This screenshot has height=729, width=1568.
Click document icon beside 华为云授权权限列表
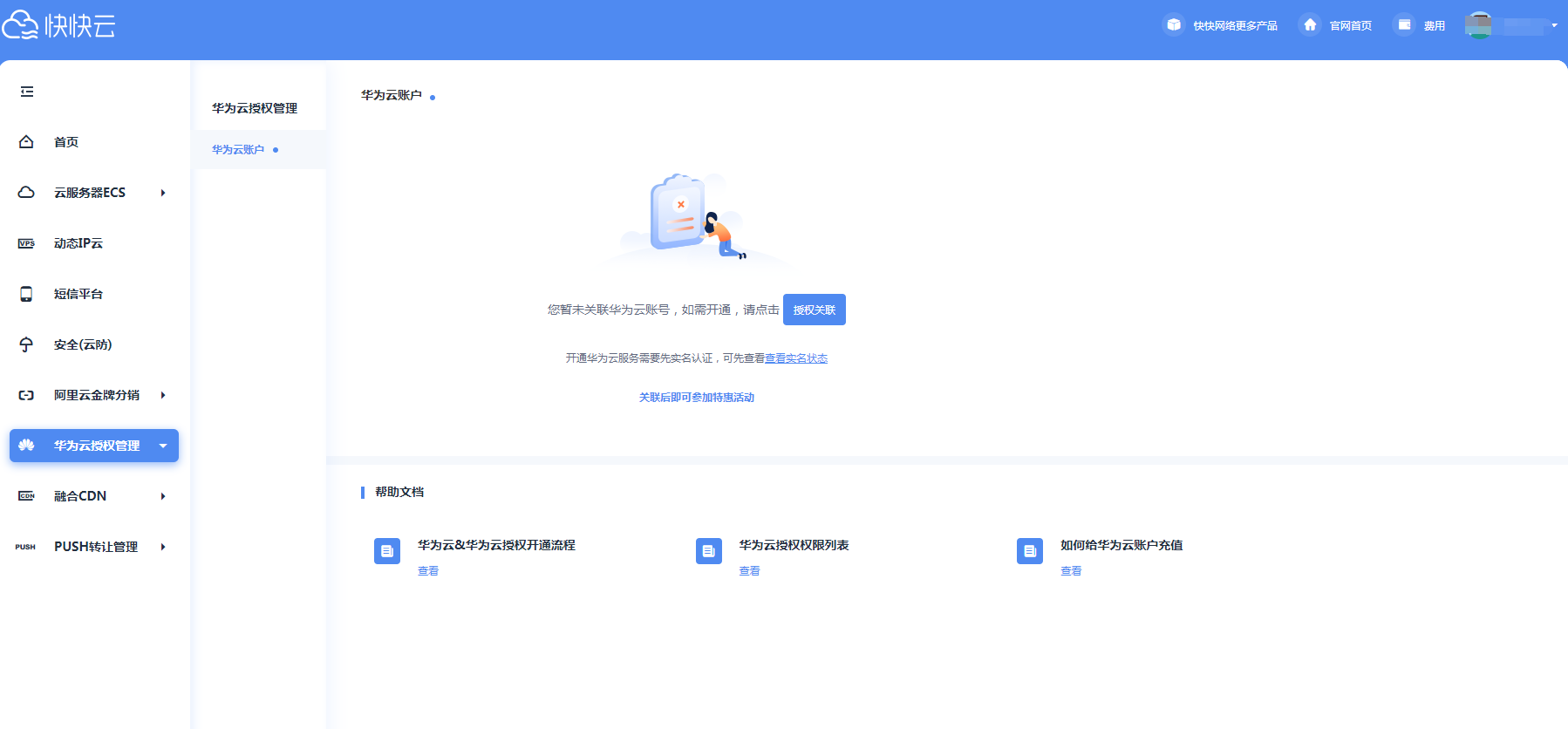coord(709,551)
